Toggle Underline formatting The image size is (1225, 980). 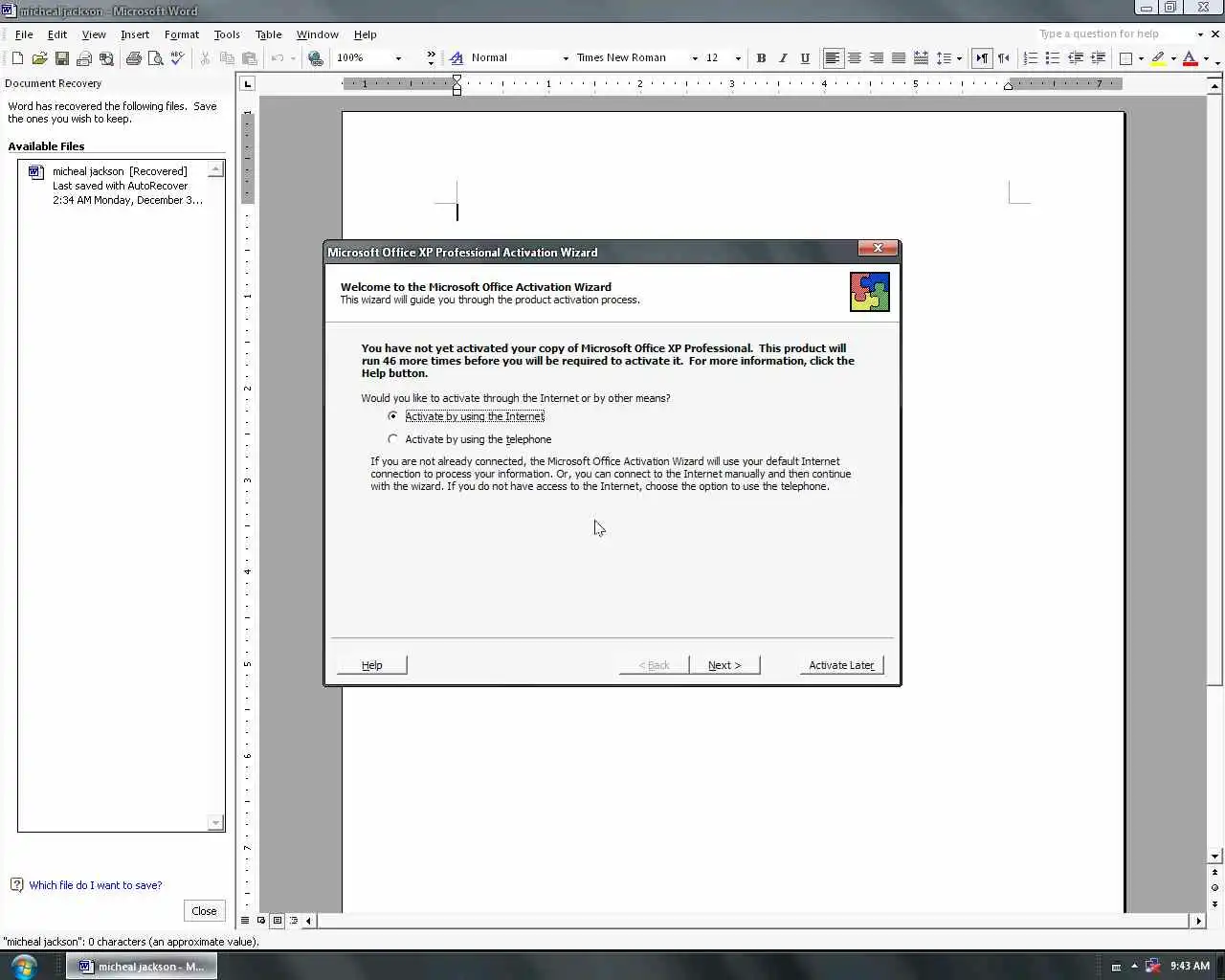tap(805, 58)
